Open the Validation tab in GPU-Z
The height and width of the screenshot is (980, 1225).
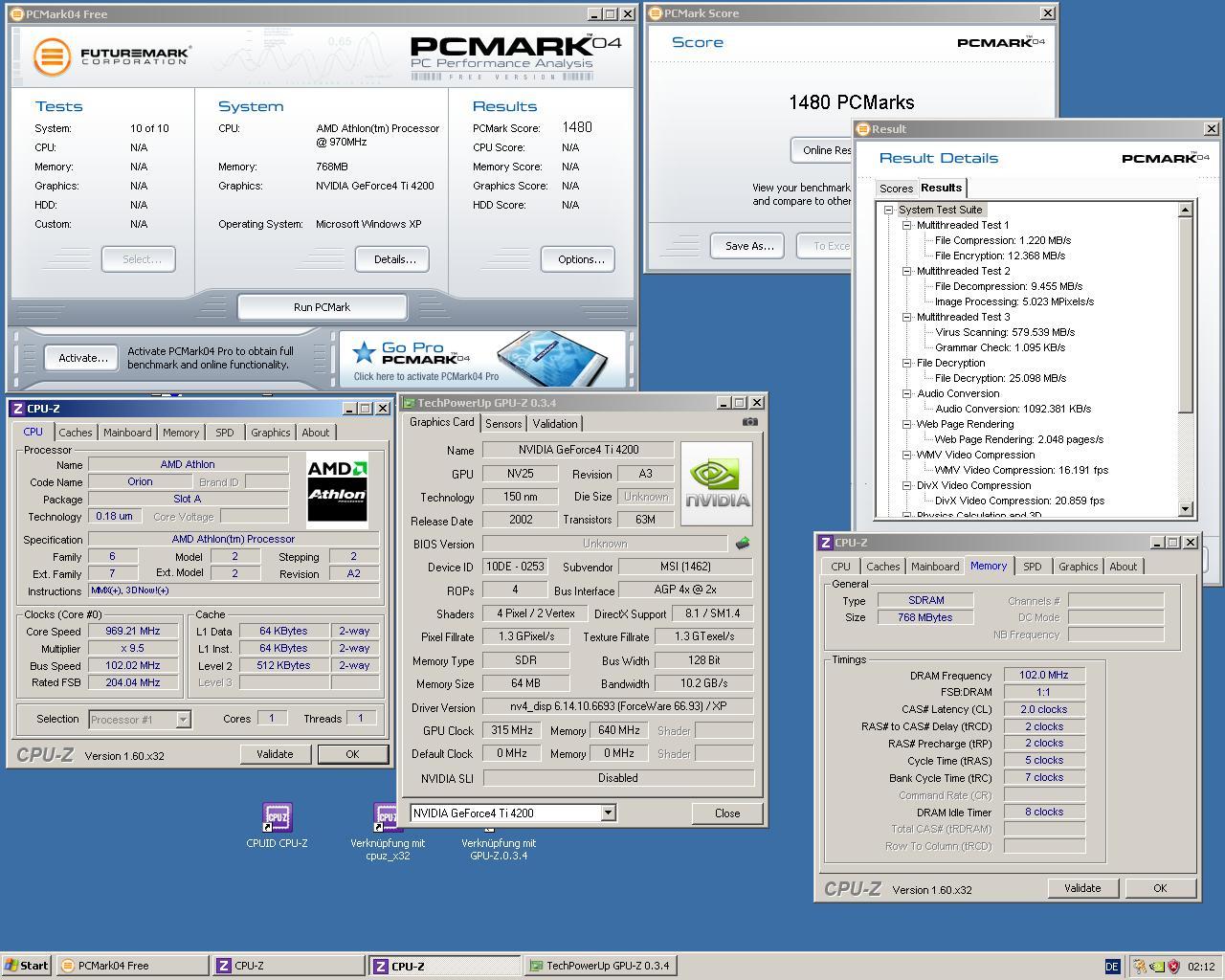[555, 424]
